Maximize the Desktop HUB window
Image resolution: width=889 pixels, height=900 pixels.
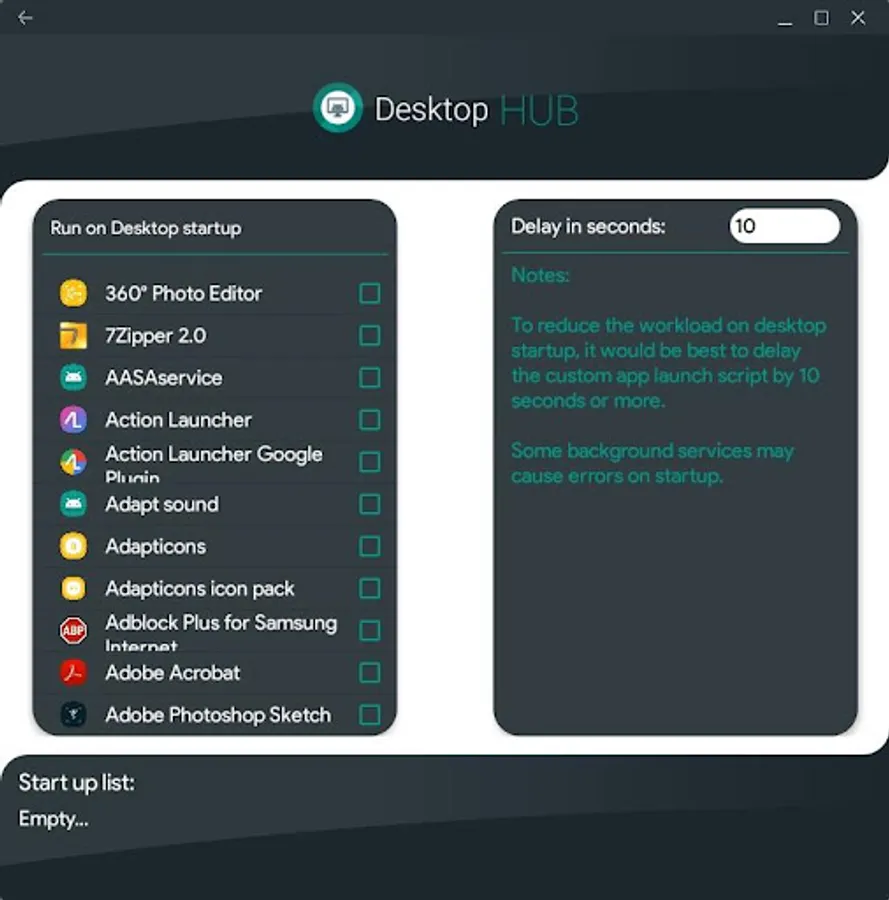tap(821, 18)
